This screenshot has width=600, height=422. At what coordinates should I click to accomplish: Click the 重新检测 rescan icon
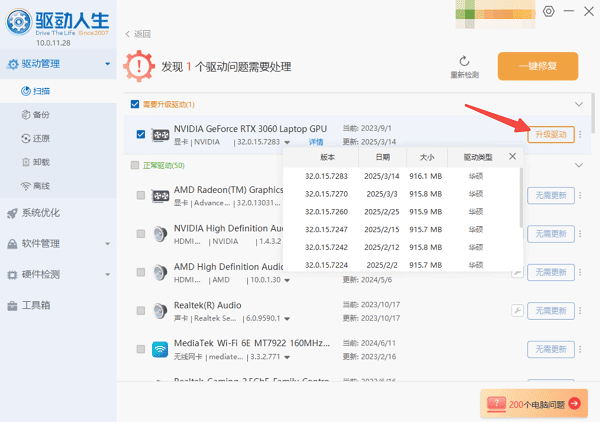pyautogui.click(x=465, y=61)
